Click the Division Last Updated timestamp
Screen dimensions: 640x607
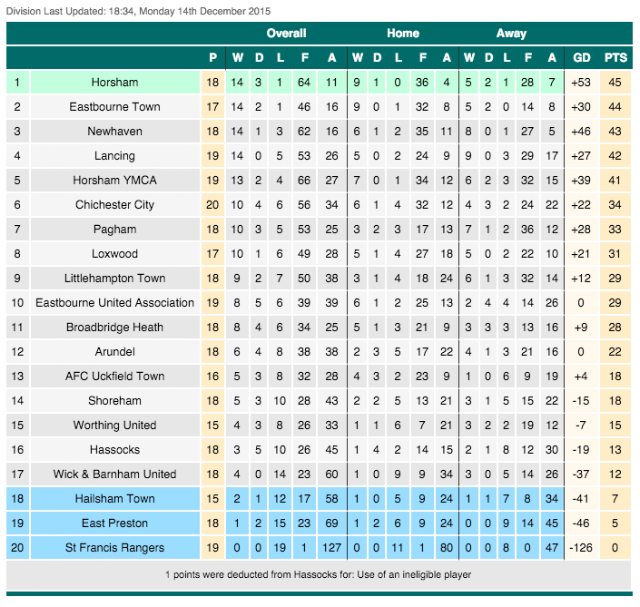[x=138, y=11]
